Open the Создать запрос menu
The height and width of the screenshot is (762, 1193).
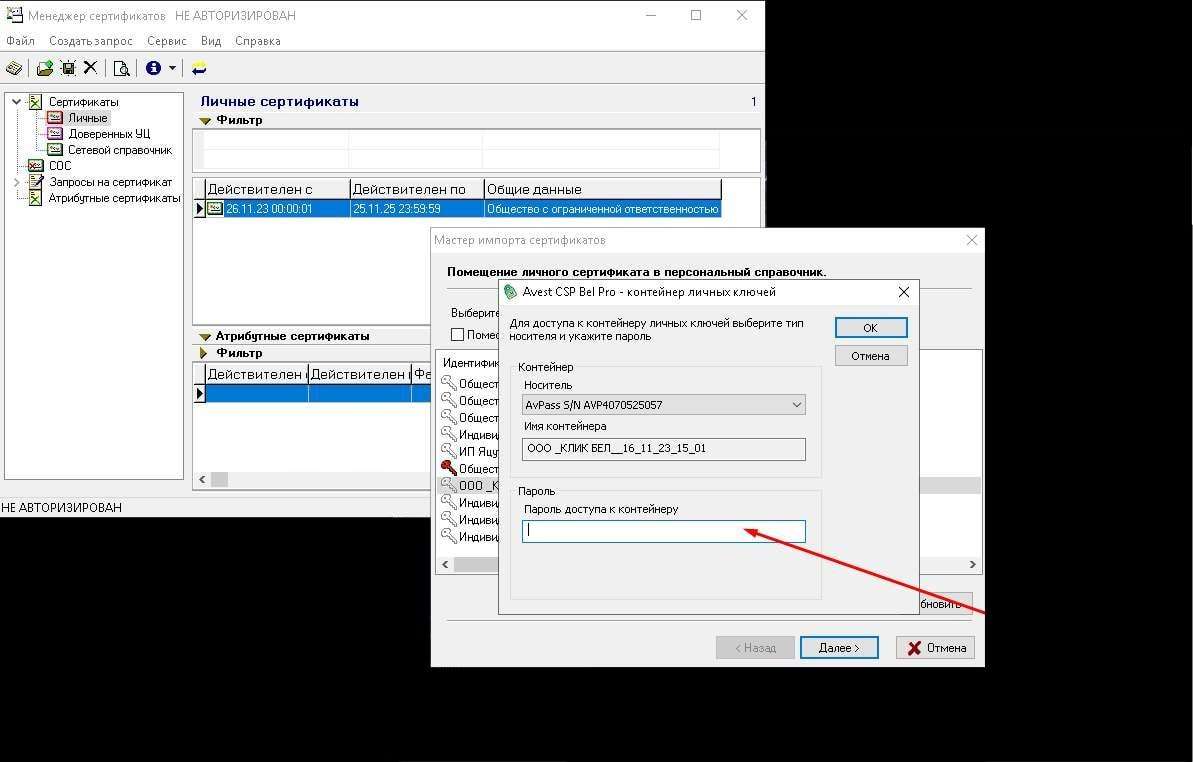[x=90, y=41]
